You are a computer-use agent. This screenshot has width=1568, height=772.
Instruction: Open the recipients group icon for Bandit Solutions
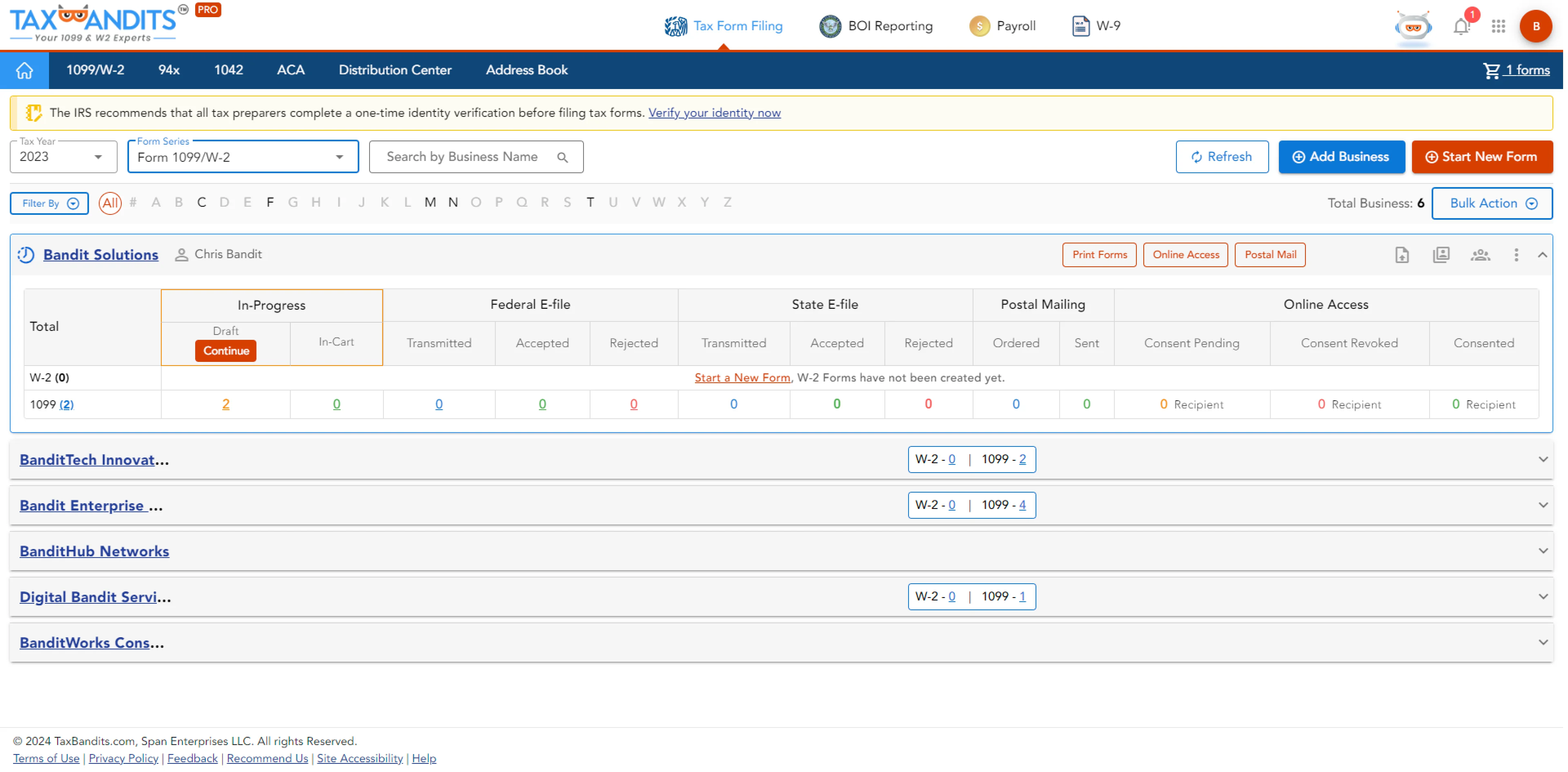1480,254
